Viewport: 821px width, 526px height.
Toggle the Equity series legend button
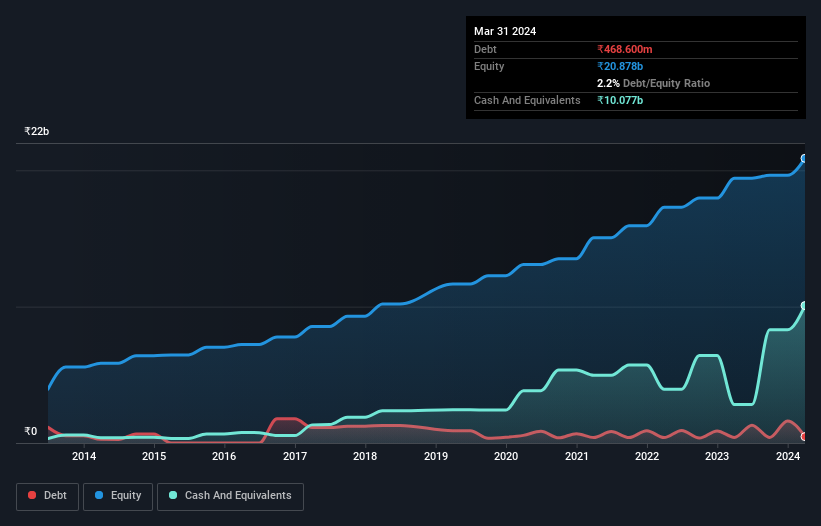[x=118, y=496]
